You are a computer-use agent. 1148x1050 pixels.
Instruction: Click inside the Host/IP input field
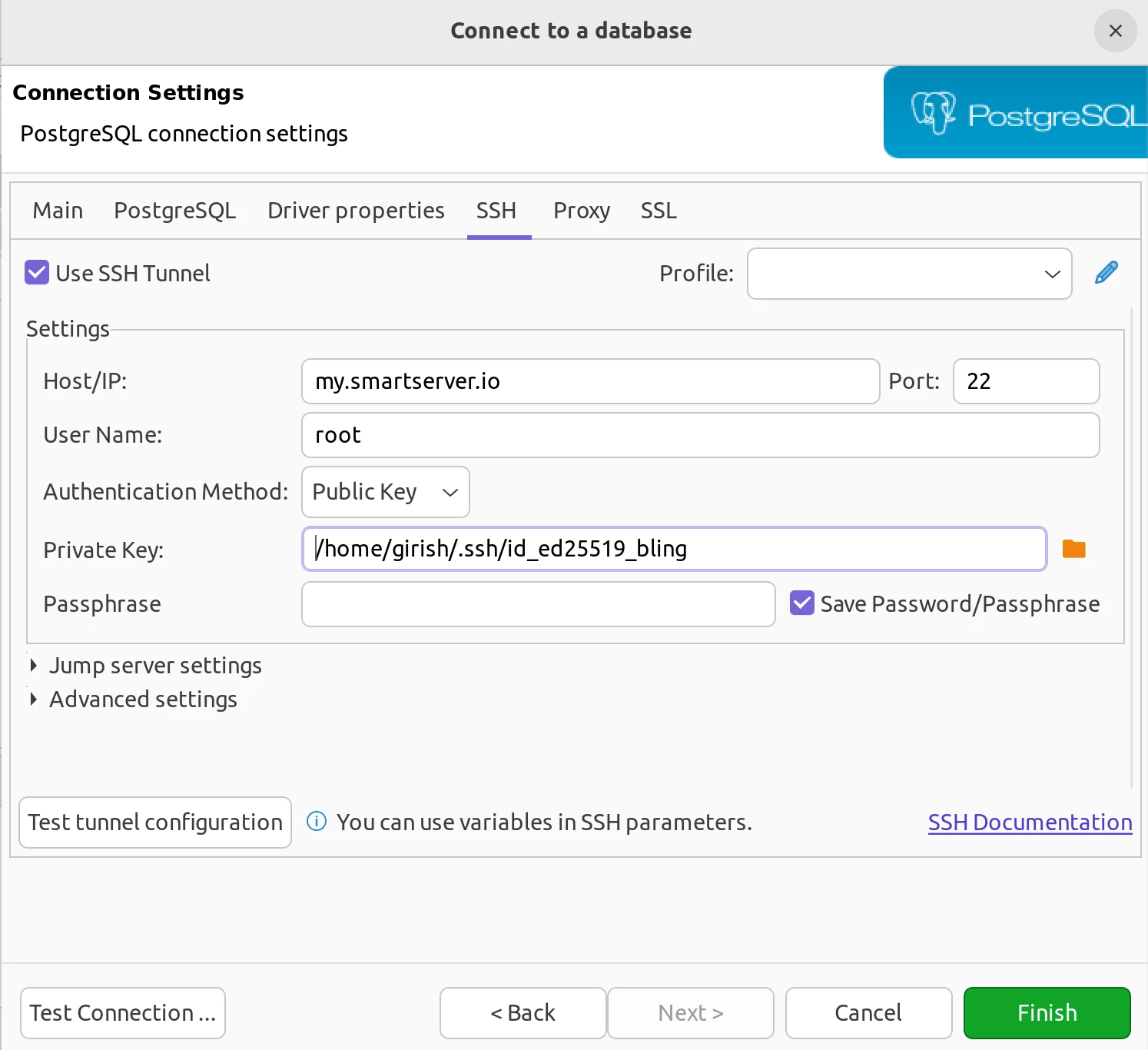point(590,380)
